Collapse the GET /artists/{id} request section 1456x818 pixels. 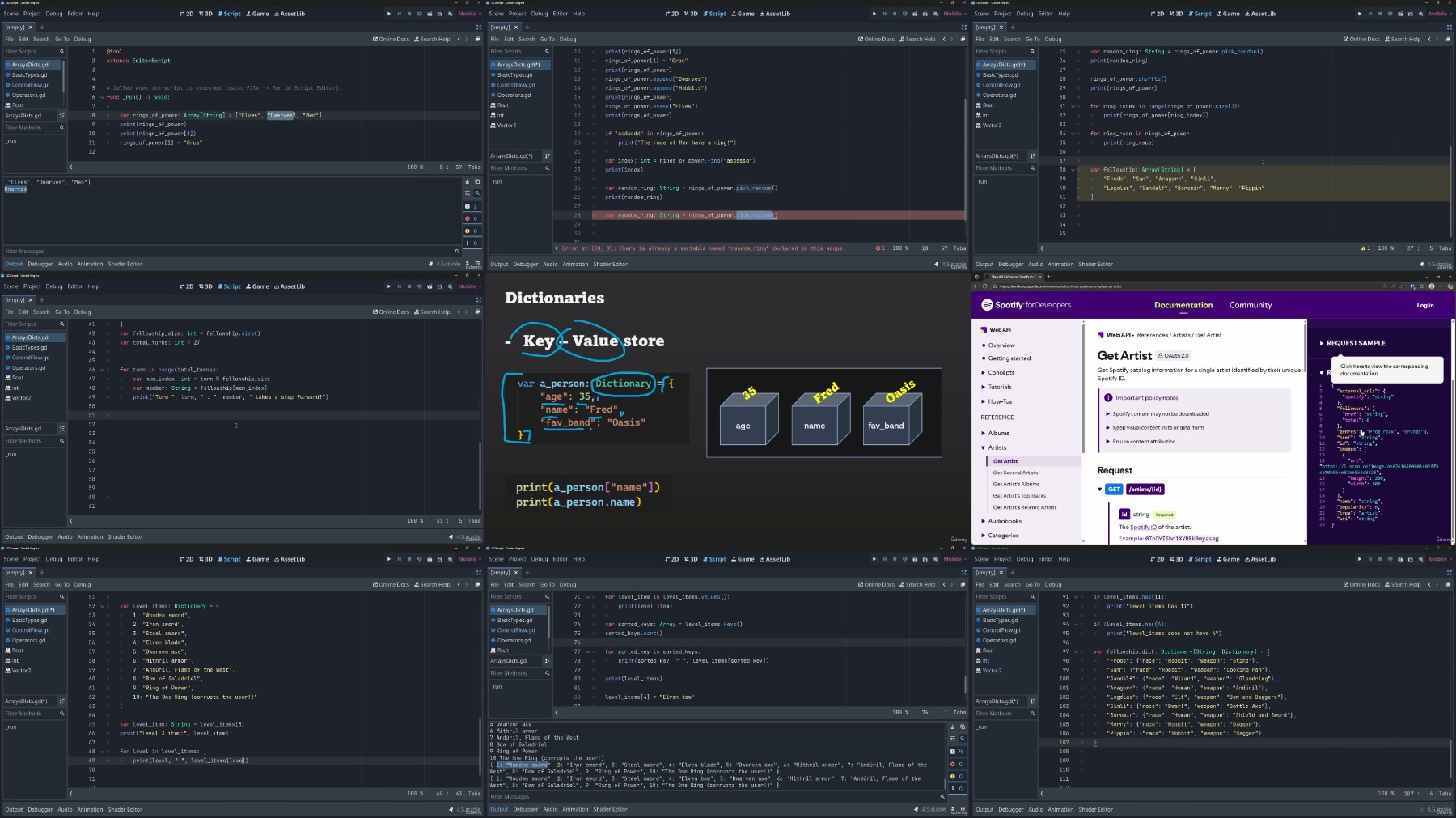pos(1100,489)
